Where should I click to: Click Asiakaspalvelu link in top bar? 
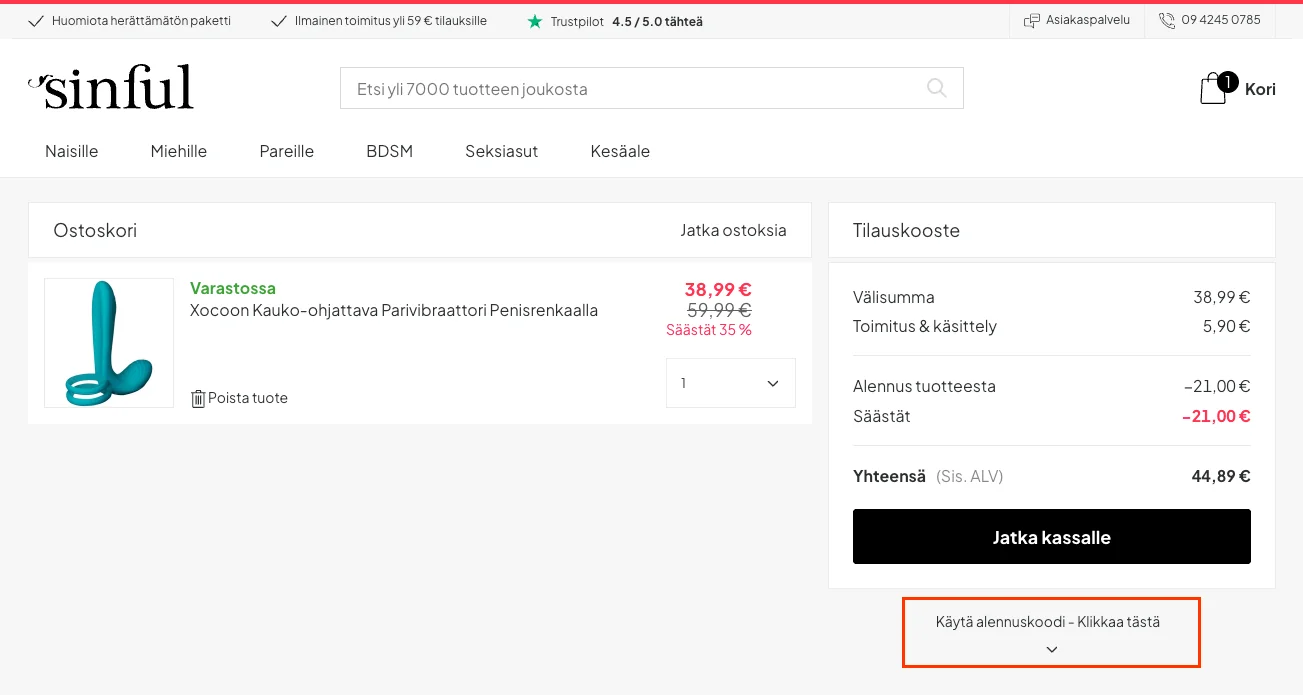[1088, 20]
